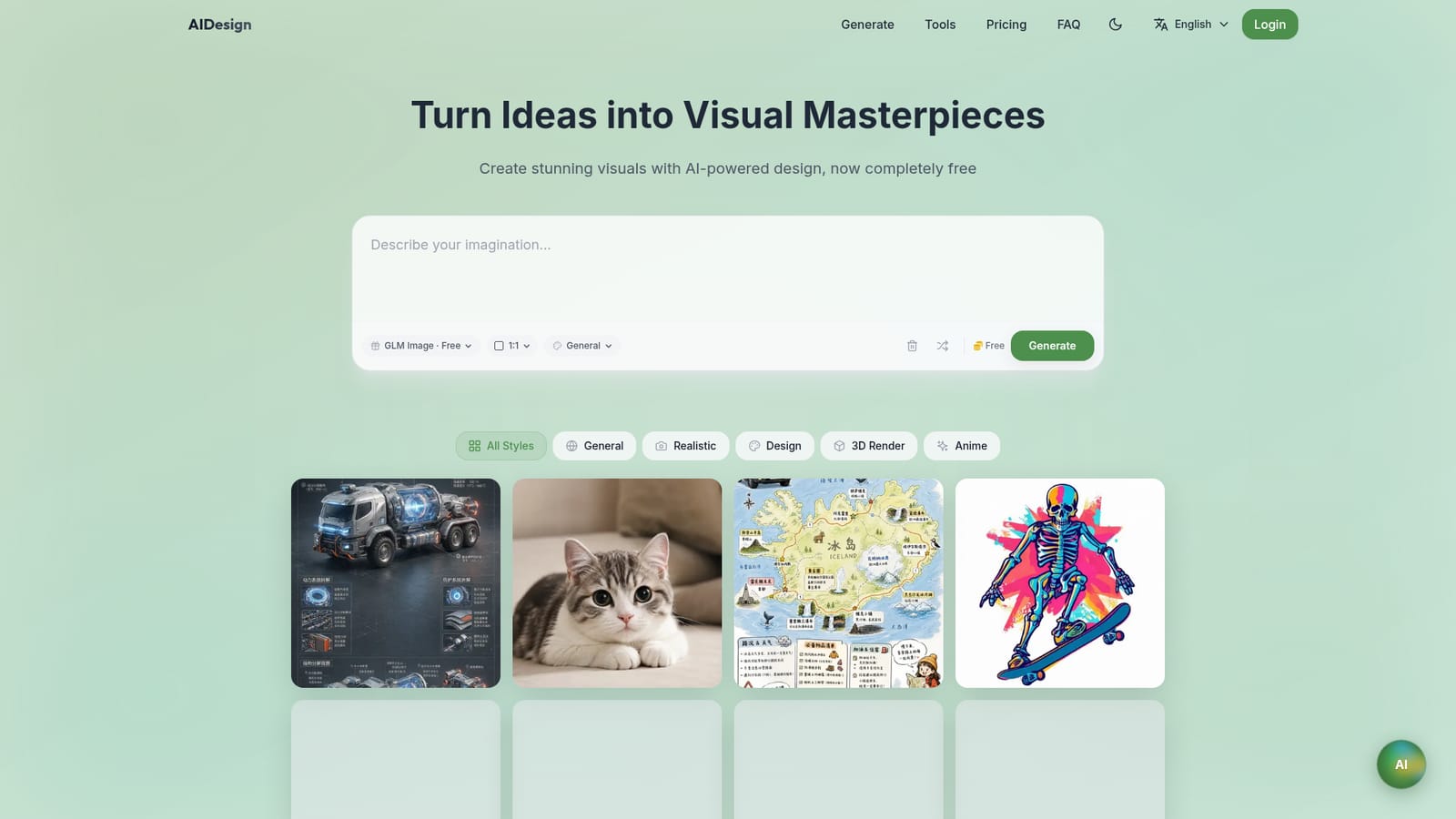Toggle dark mode moon icon
The image size is (1456, 819).
point(1115,25)
